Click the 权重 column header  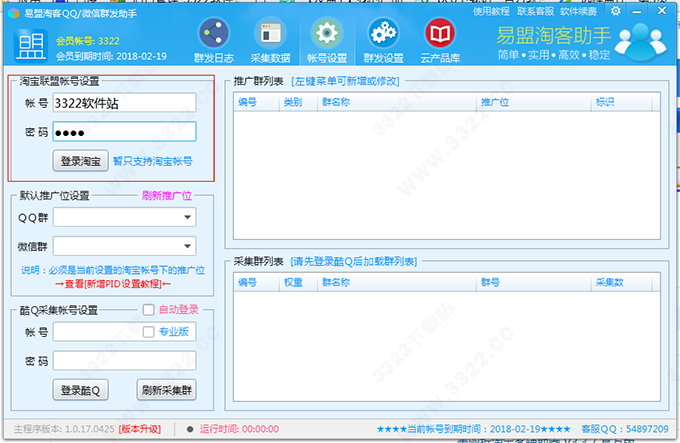298,283
